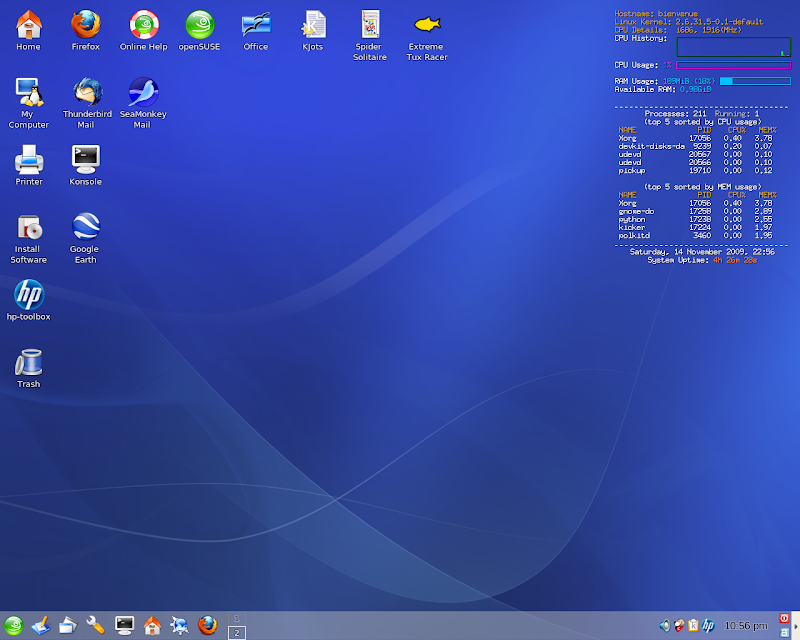Collapse the panel using right edge arrow
This screenshot has height=640, width=800.
(796, 626)
